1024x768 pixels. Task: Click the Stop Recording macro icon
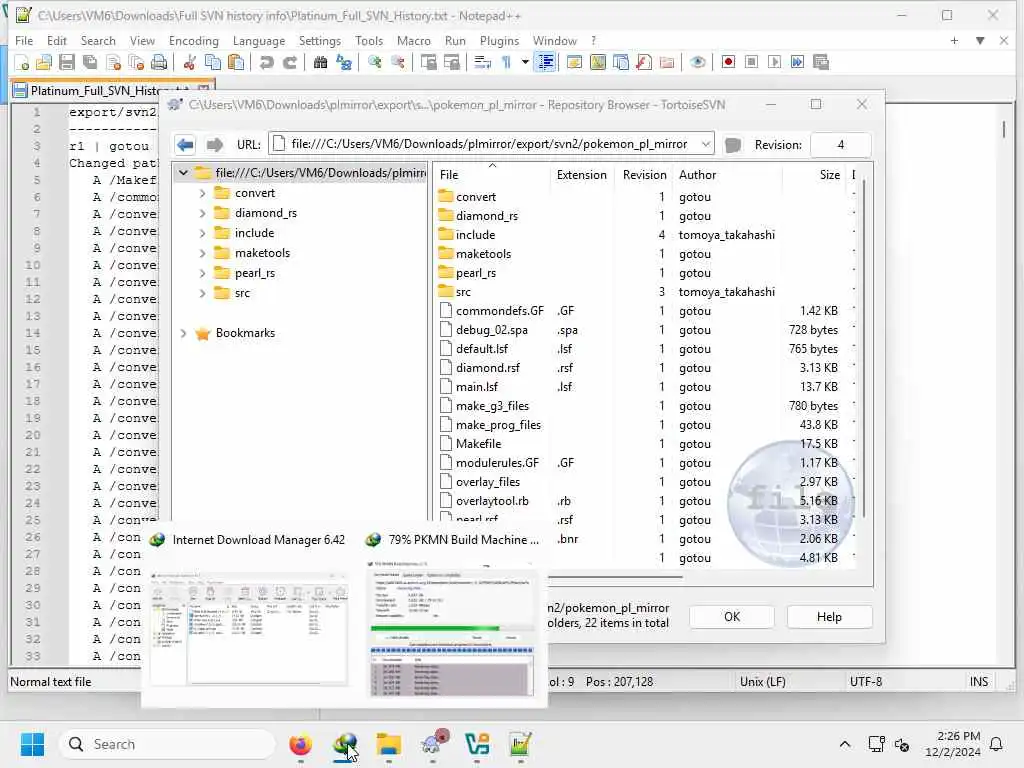click(x=752, y=62)
